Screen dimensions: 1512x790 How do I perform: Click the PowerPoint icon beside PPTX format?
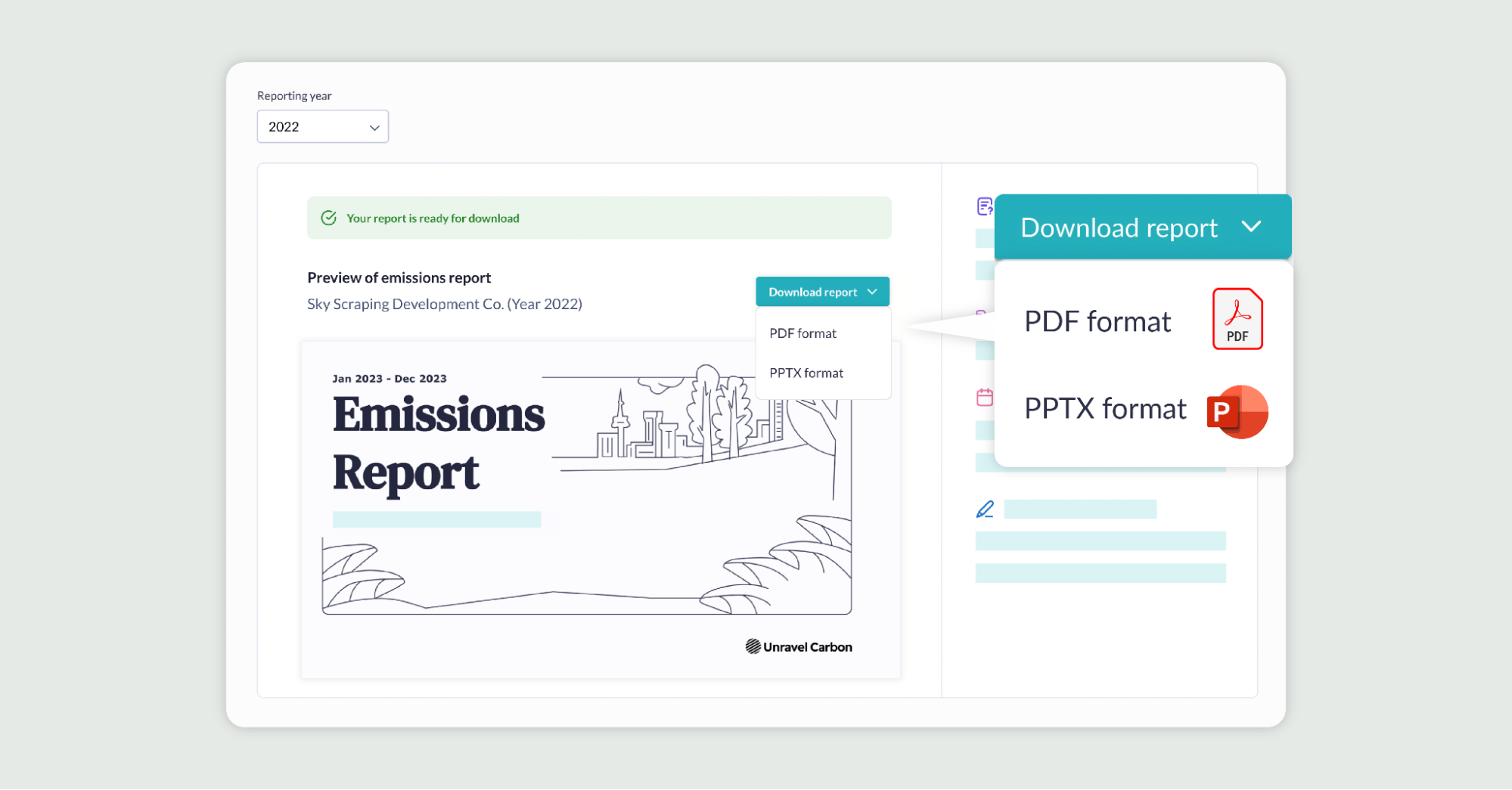pyautogui.click(x=1237, y=412)
